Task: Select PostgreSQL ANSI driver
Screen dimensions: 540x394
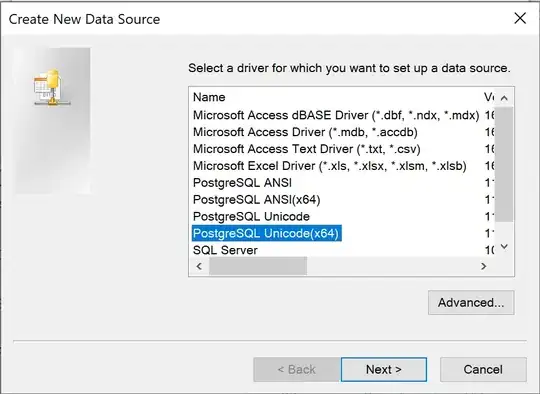Action: (242, 183)
